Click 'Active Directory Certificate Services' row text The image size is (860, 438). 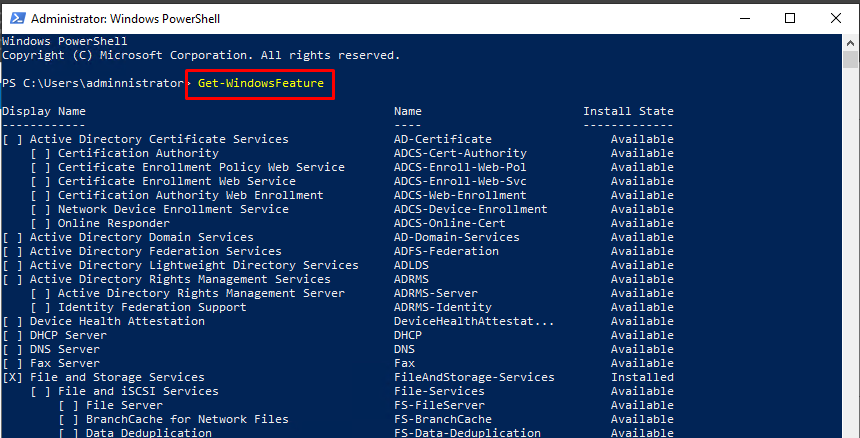tap(159, 139)
